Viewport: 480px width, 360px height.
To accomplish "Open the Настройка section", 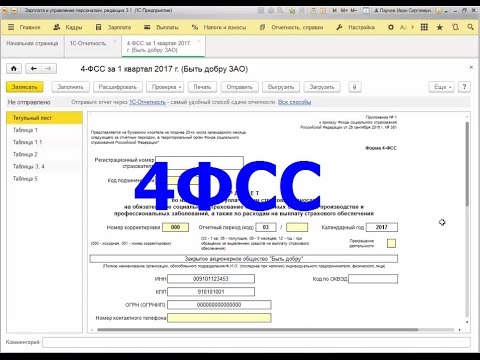I will 355,27.
